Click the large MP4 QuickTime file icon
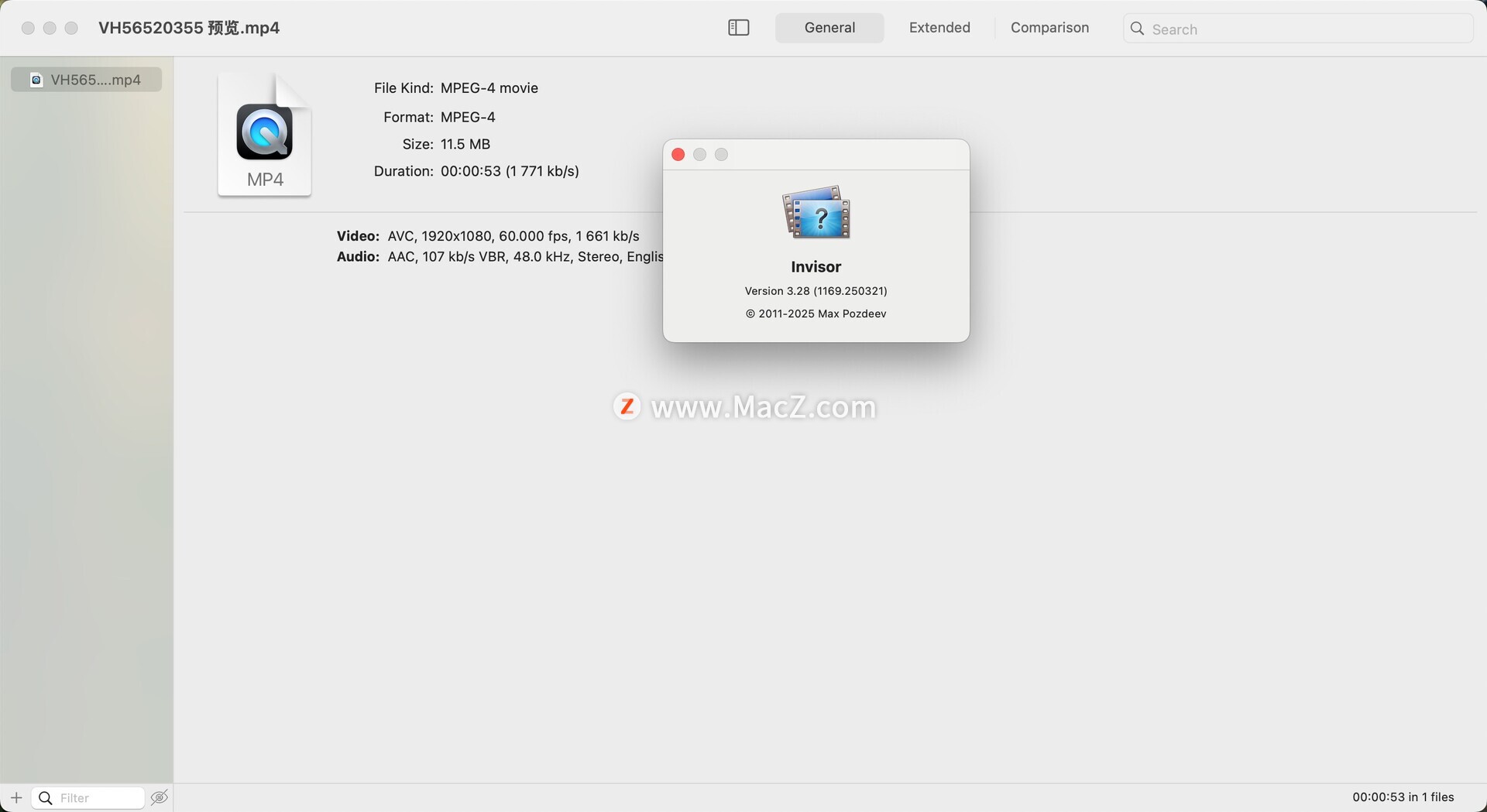 tap(265, 134)
